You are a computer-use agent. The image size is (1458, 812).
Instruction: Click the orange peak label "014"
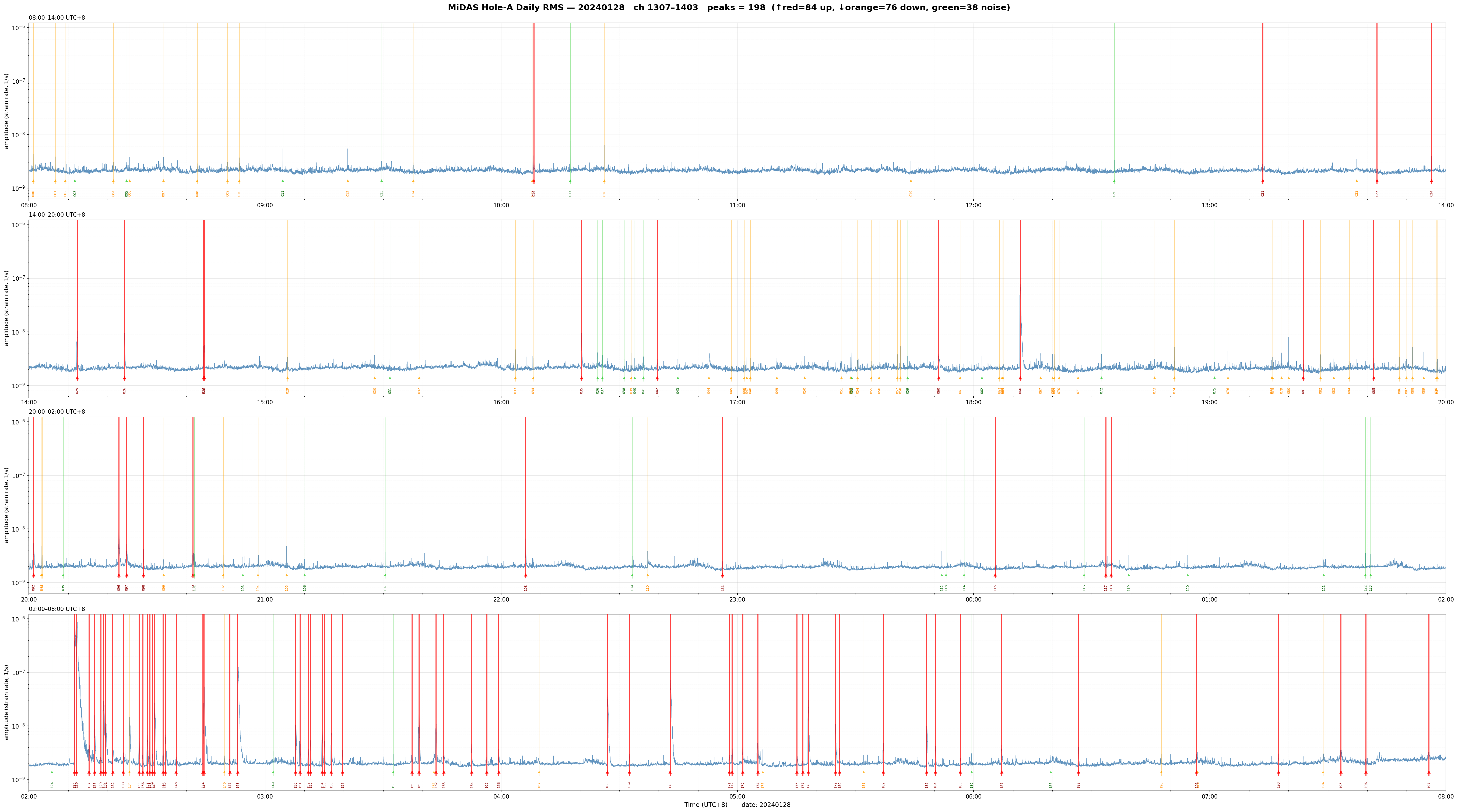point(413,194)
